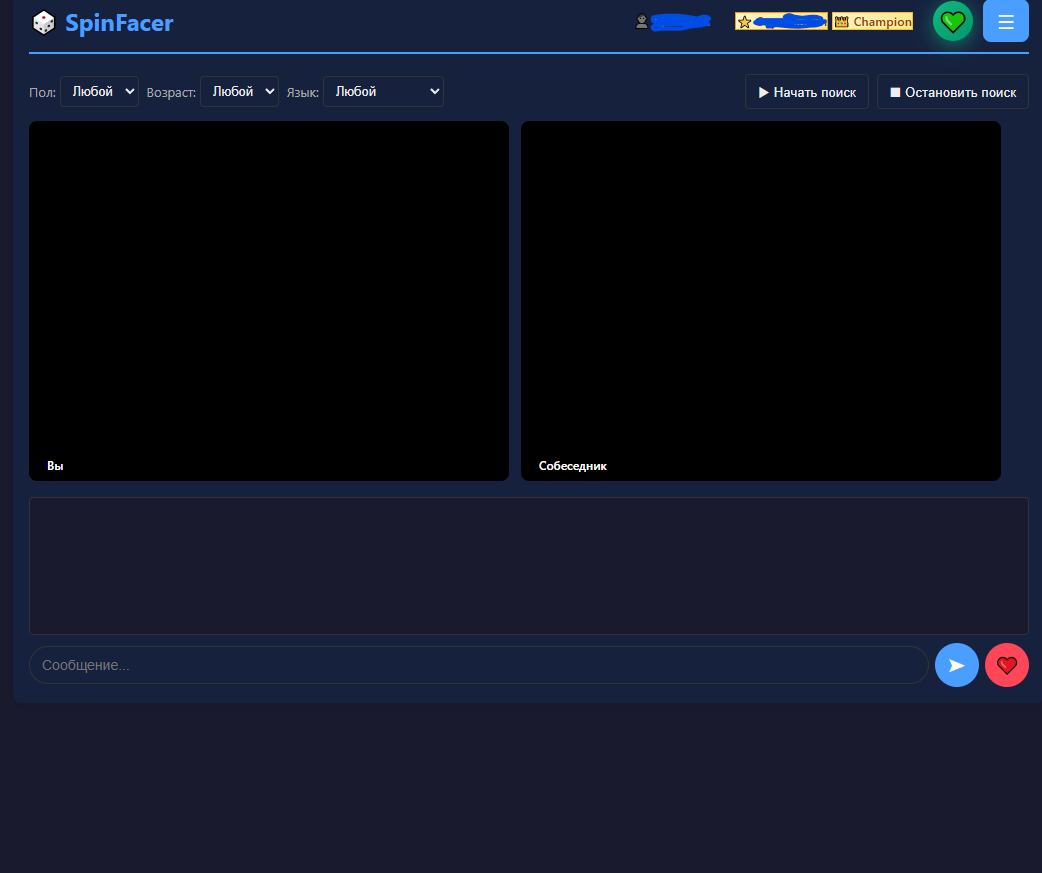
Task: Click the user profile icon next to the username
Action: (x=641, y=21)
